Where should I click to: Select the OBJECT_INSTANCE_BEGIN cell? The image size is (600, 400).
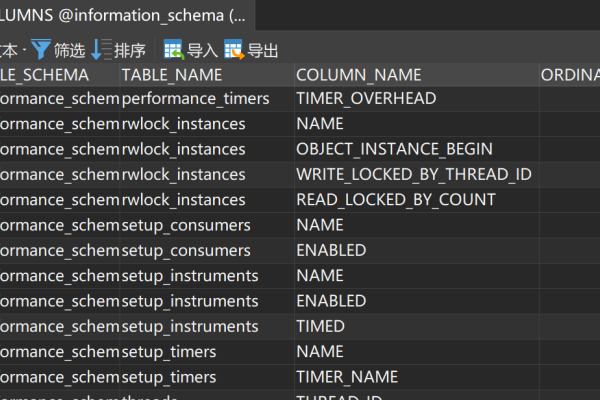tap(394, 149)
